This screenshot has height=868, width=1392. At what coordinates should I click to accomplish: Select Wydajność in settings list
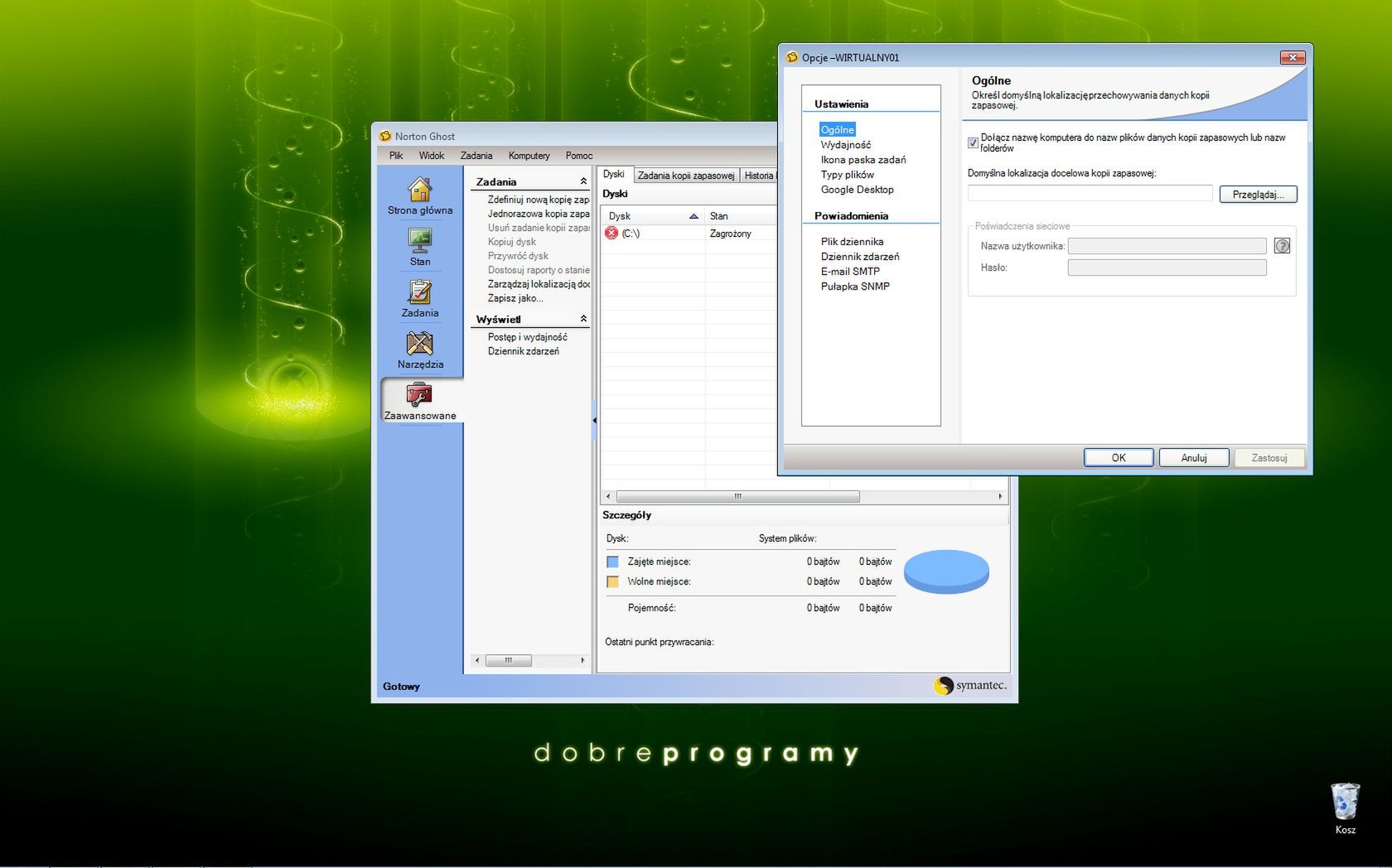pos(845,145)
